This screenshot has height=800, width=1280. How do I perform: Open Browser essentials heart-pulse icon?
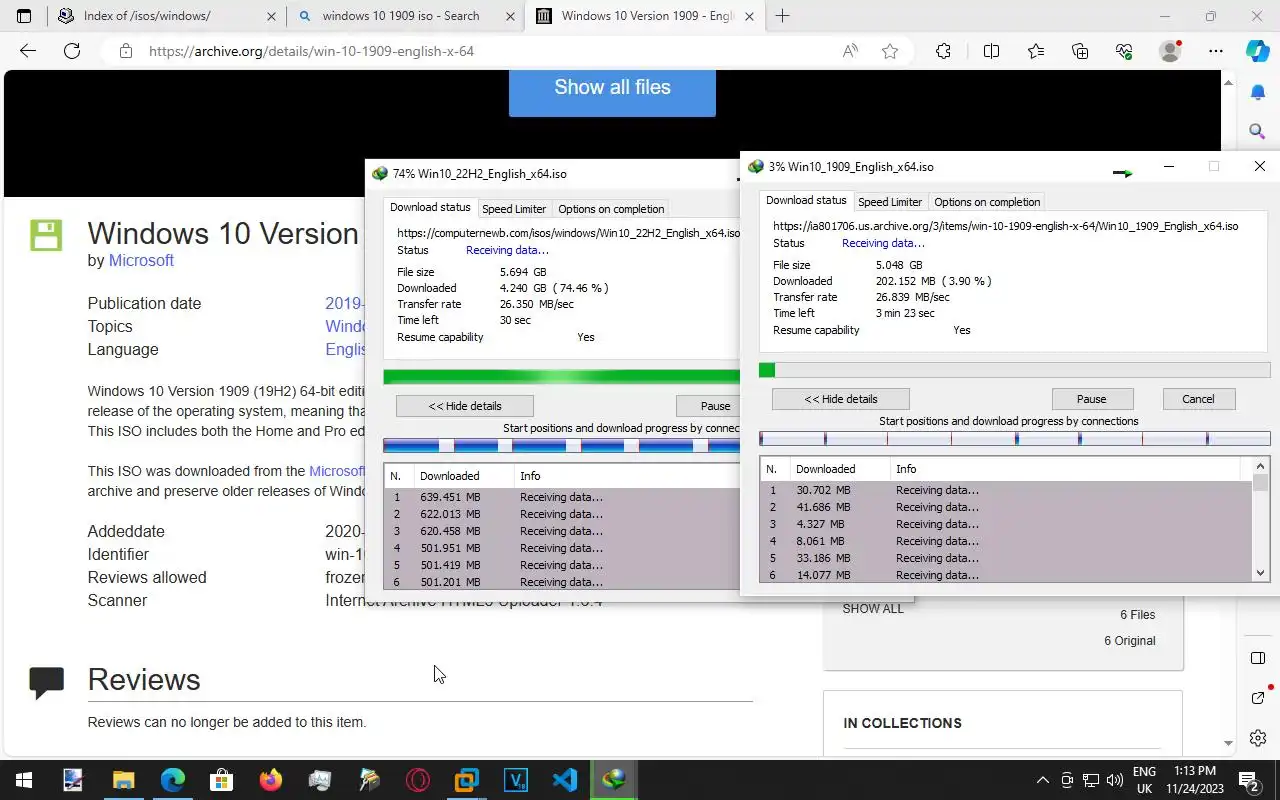pyautogui.click(x=1124, y=51)
